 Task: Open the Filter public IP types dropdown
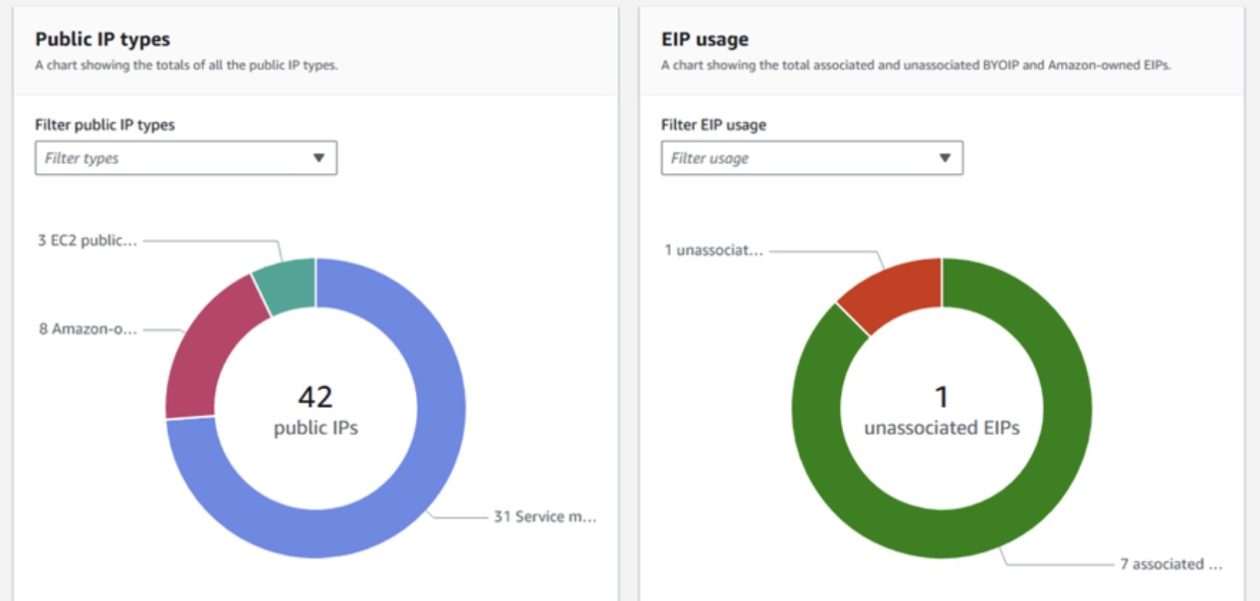(x=184, y=157)
